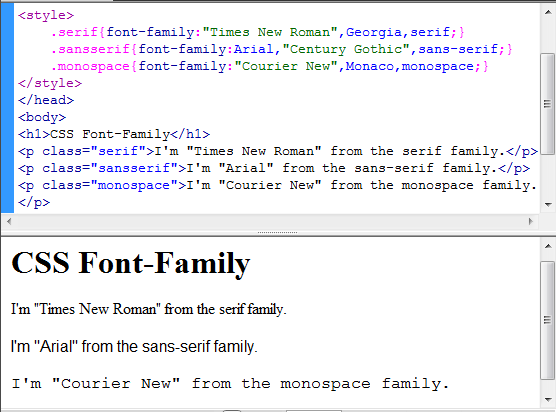Click the <h1>CSS Font-Family</h1> code line
The width and height of the screenshot is (556, 412).
coord(114,134)
